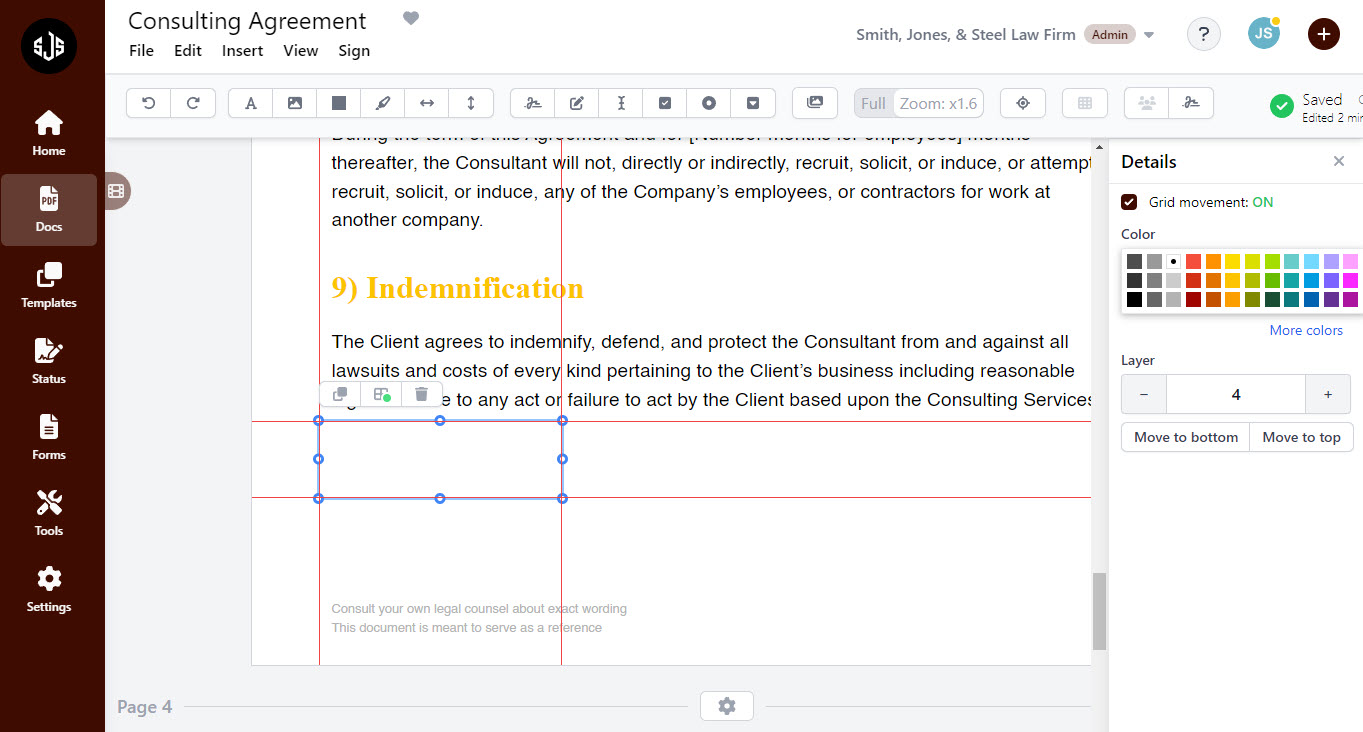Click the grid table icon in toolbar
Screen dimensions: 1363x732
[x=1085, y=103]
